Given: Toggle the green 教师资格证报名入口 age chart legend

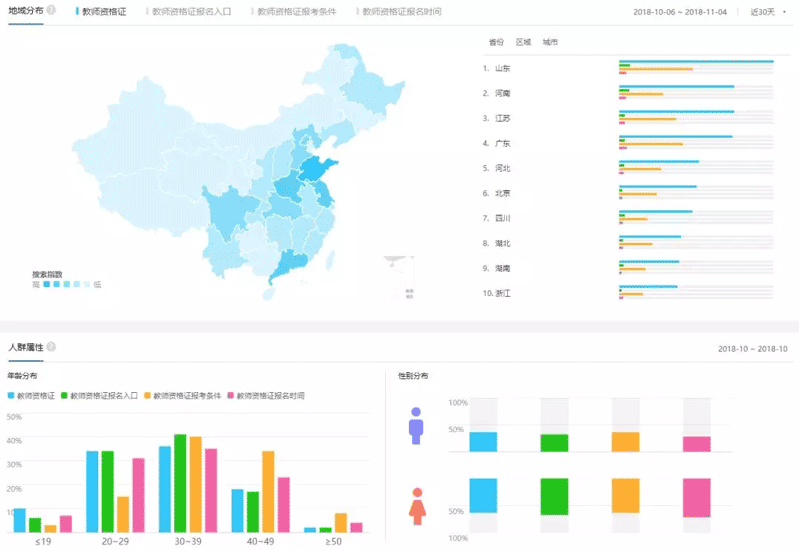Looking at the screenshot, I should 100,396.
